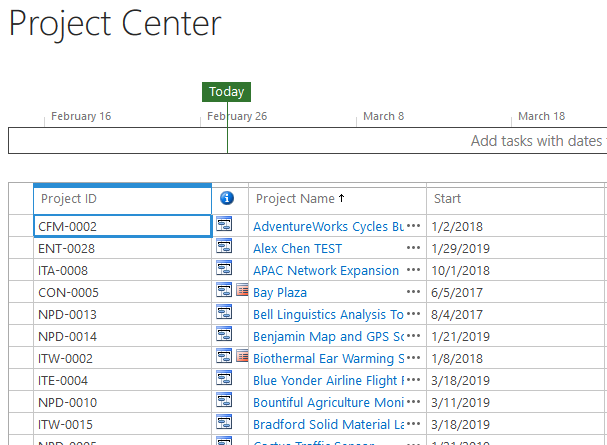The image size is (607, 445).
Task: Click project icon in NPD-0013 row
Action: [x=224, y=312]
